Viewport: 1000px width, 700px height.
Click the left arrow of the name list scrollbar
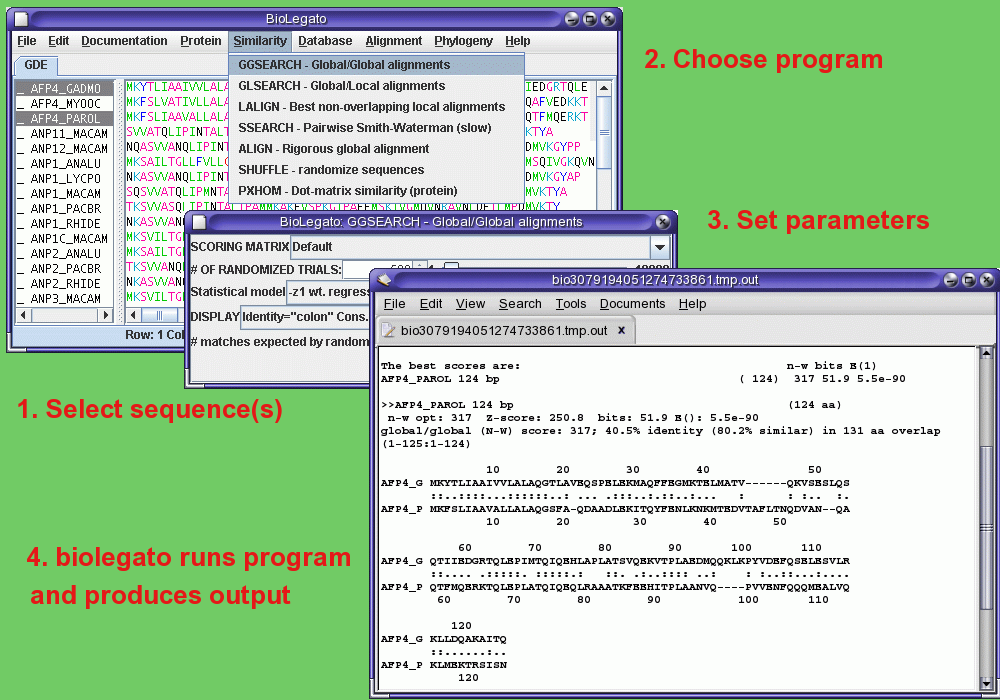(24, 315)
